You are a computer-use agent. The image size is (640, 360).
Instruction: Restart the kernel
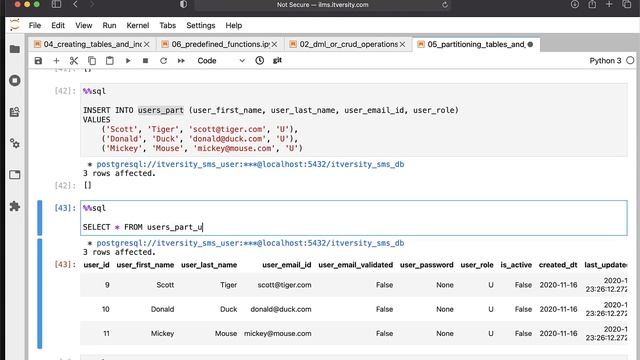click(163, 61)
